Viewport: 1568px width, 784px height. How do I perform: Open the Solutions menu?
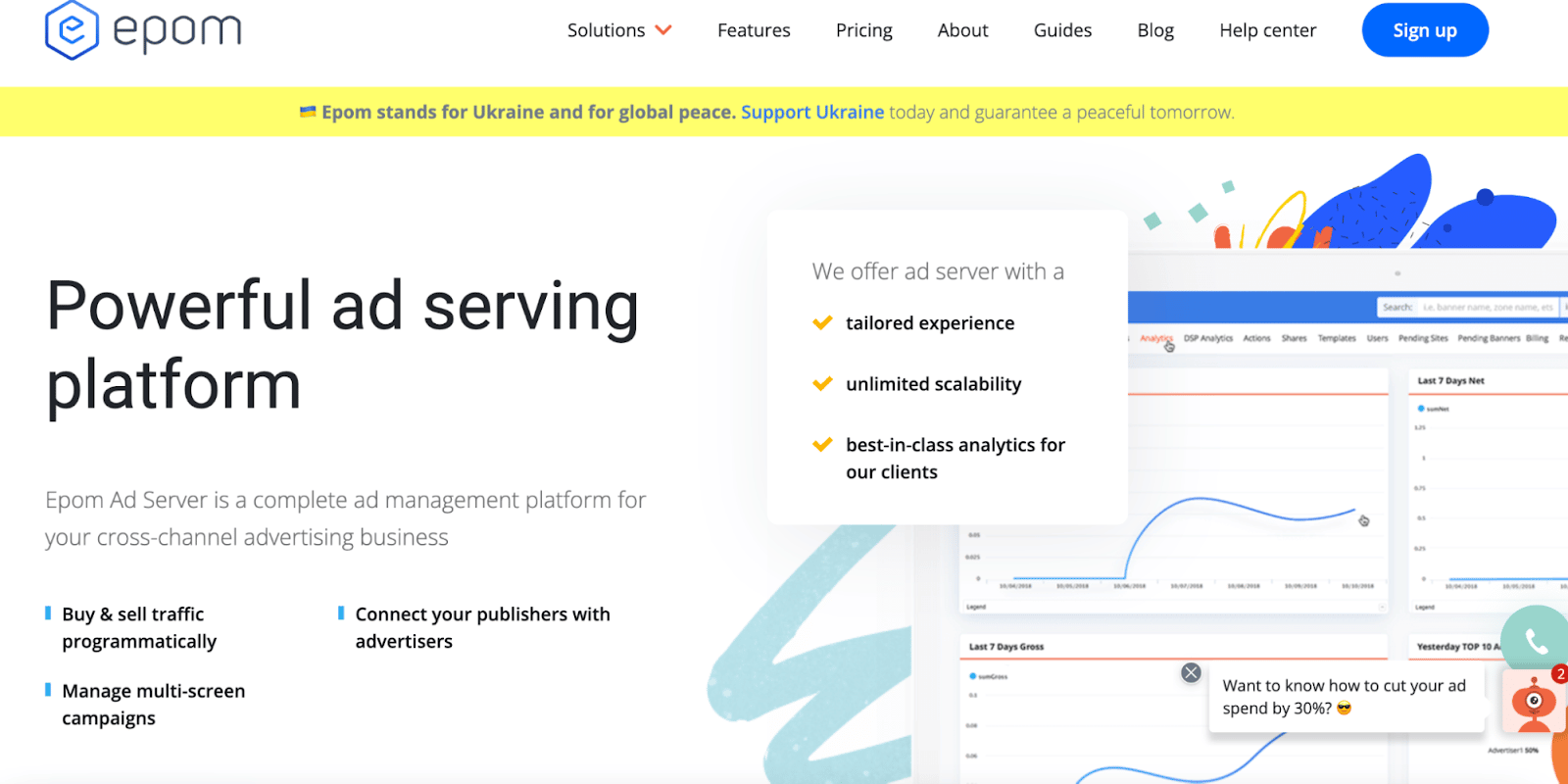click(606, 30)
